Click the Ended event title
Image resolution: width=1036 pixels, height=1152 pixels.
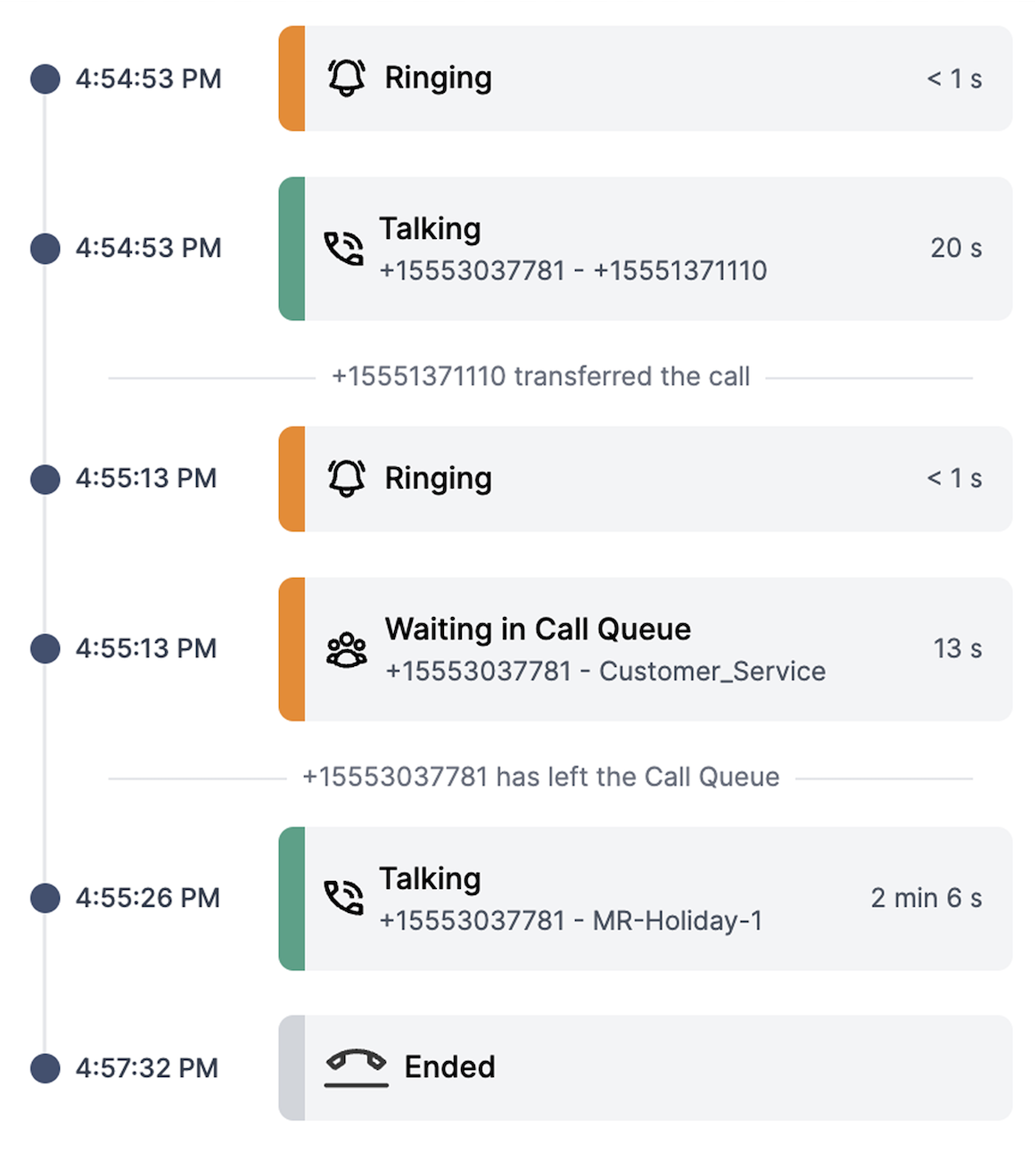pyautogui.click(x=449, y=1066)
